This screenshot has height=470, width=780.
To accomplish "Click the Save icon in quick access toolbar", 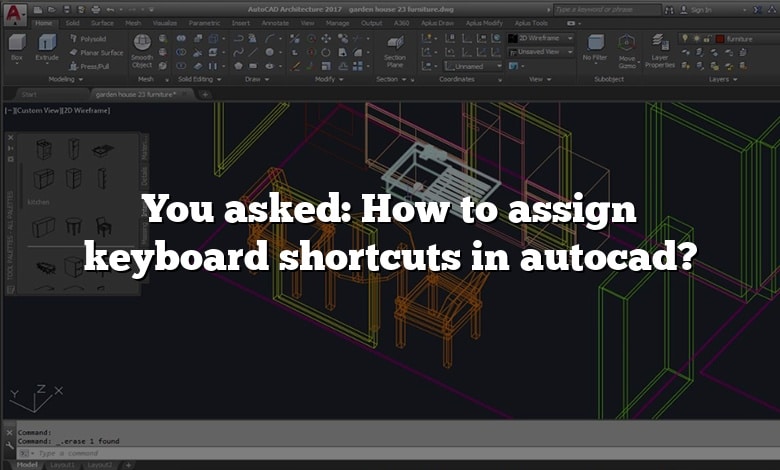I will (x=68, y=9).
